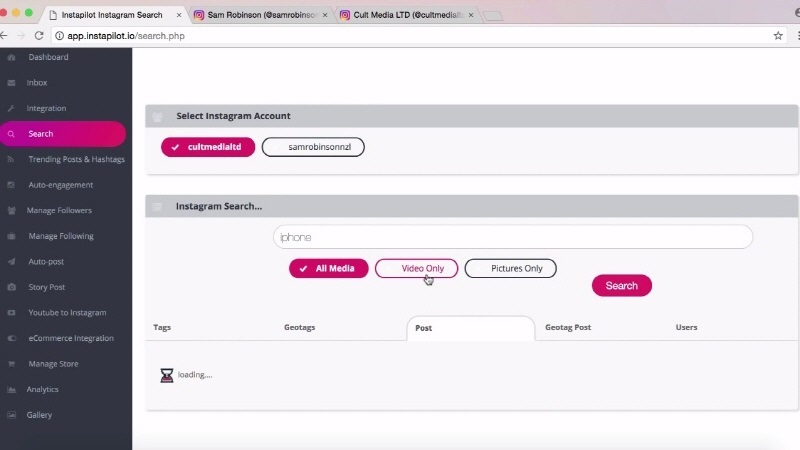Select the cultmedialtd account toggle
This screenshot has height=450, width=800.
click(208, 147)
